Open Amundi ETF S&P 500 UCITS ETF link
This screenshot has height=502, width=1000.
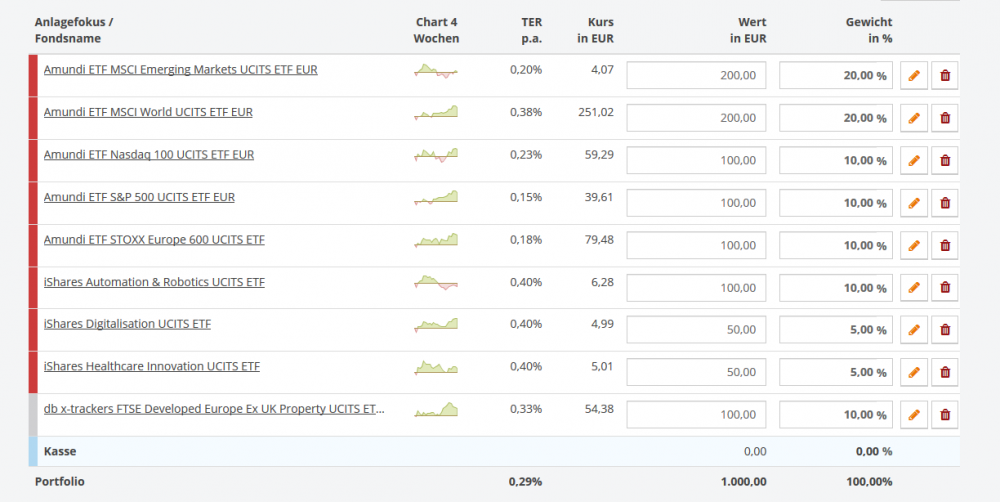click(139, 197)
